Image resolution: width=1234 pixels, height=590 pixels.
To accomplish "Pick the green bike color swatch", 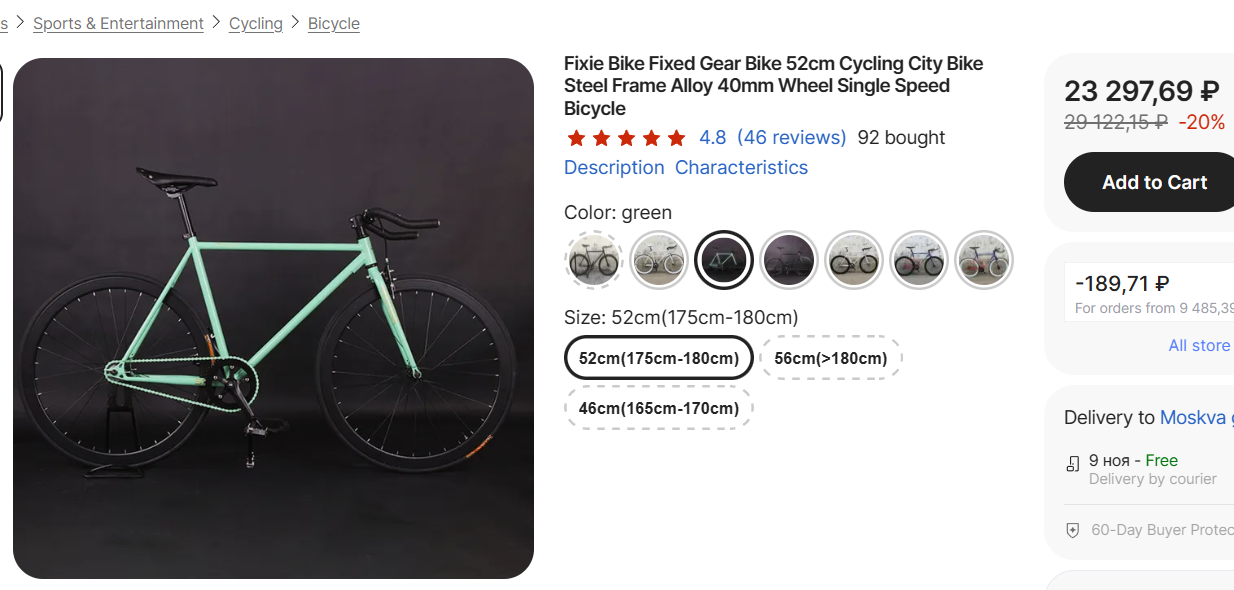I will (x=724, y=260).
